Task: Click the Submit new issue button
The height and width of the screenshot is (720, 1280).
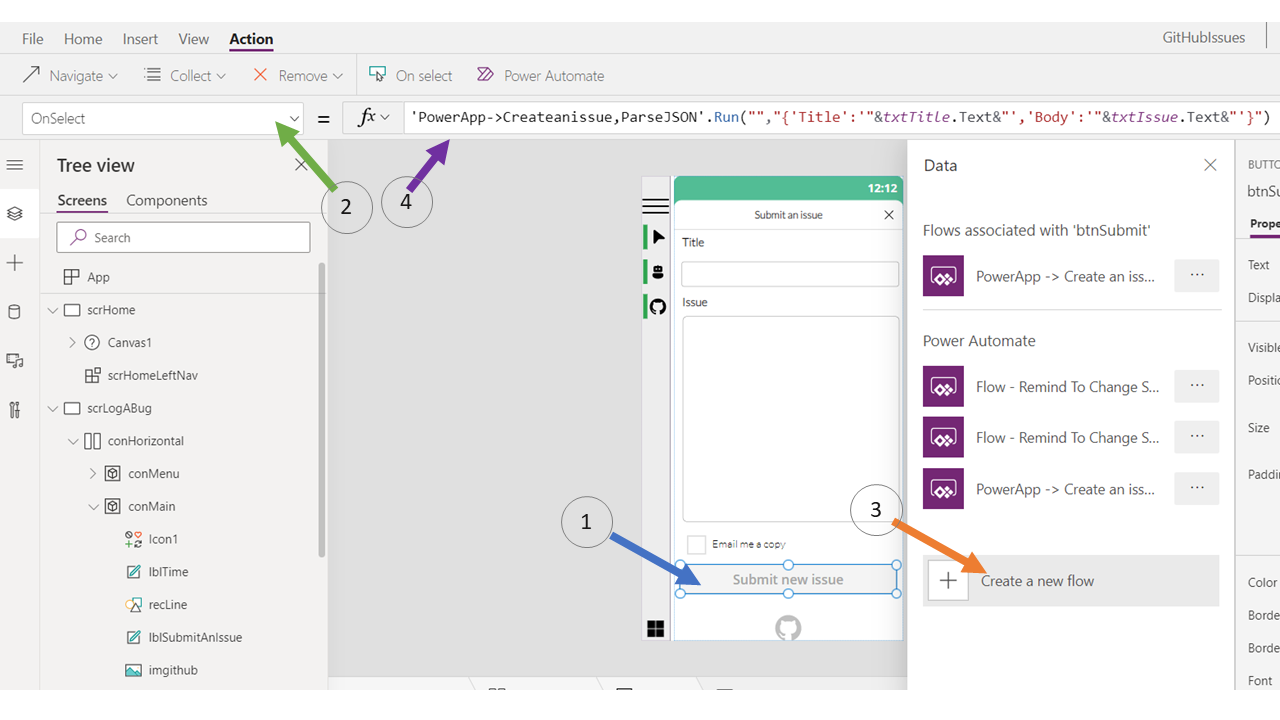Action: click(788, 579)
